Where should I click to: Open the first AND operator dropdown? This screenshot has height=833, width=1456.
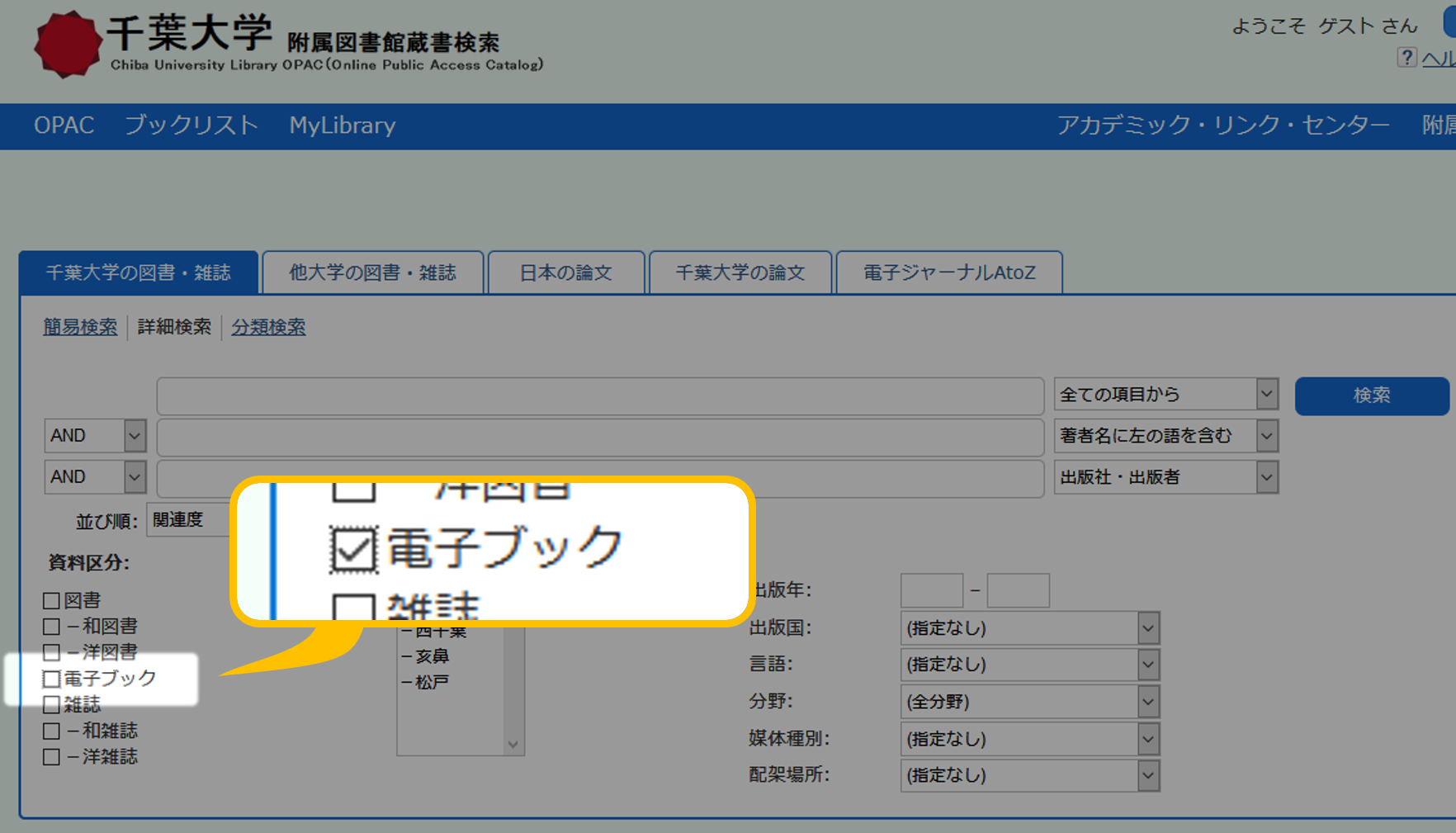pos(95,436)
